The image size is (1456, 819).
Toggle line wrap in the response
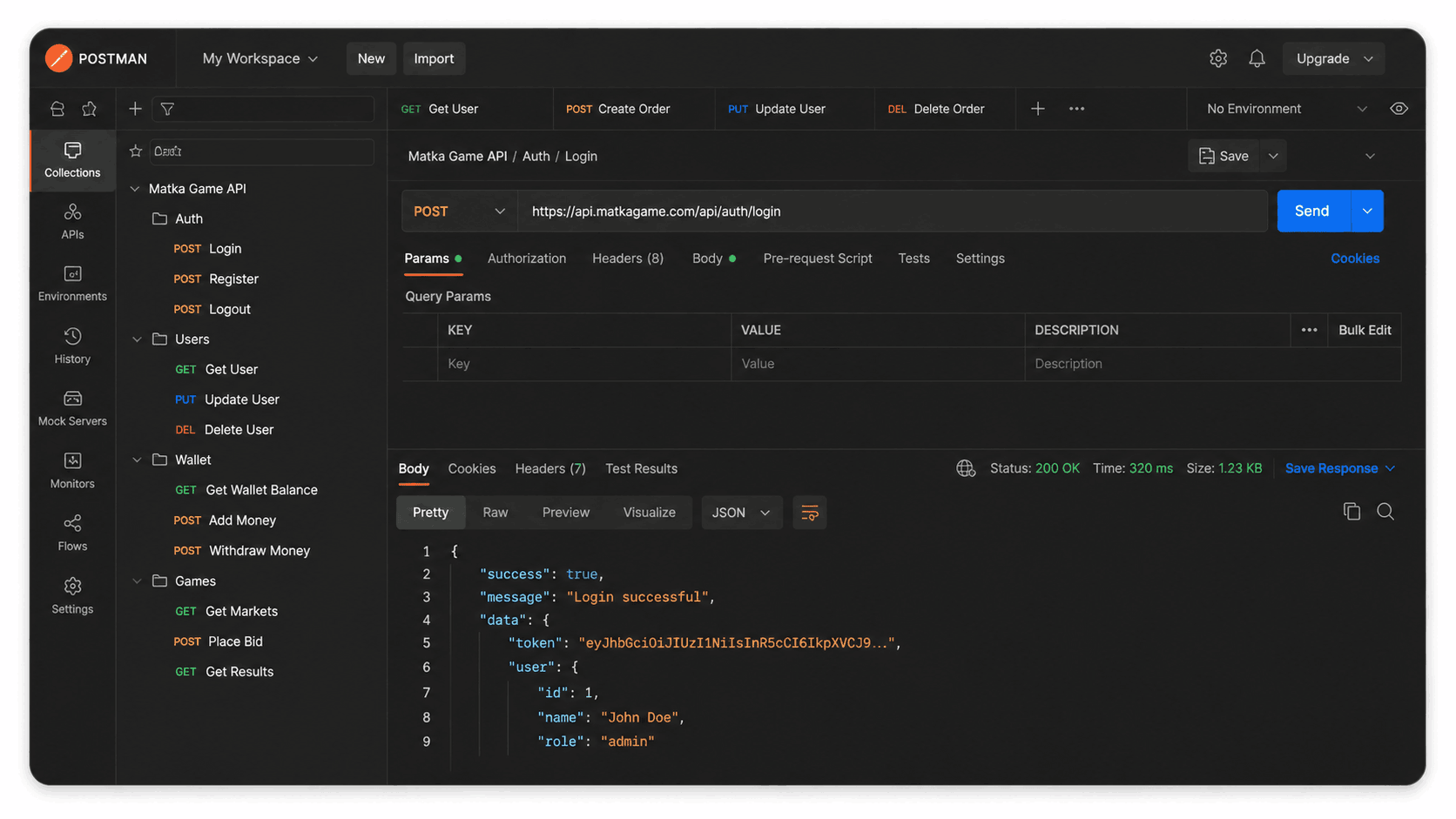tap(810, 513)
